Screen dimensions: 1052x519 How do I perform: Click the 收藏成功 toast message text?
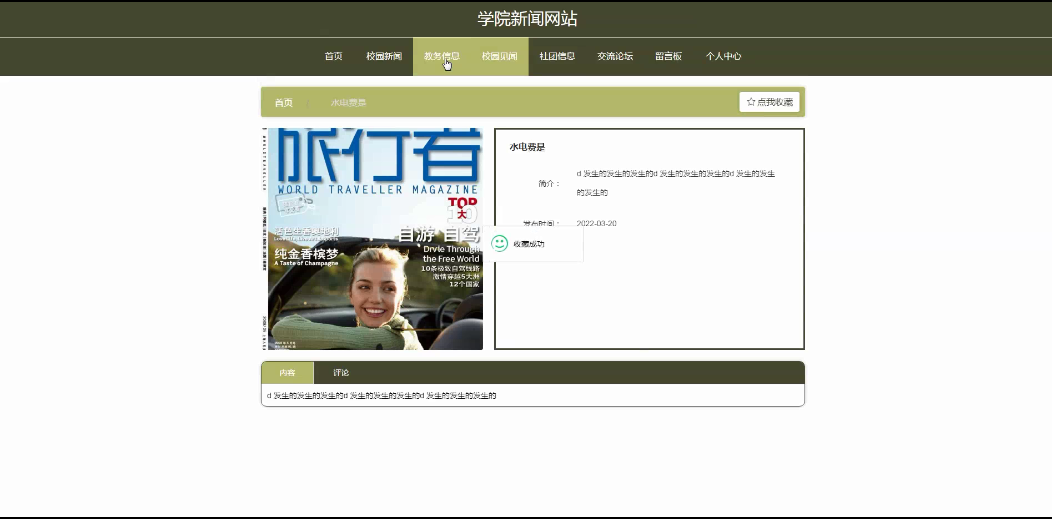pyautogui.click(x=529, y=244)
